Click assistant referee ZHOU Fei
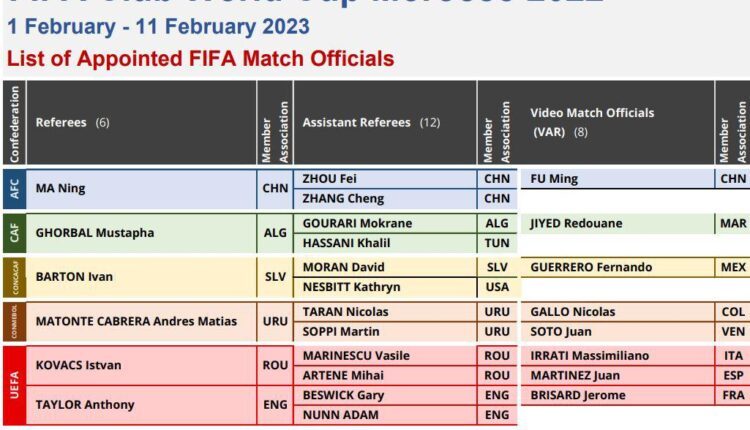Viewport: 750px width, 430px height. (330, 179)
